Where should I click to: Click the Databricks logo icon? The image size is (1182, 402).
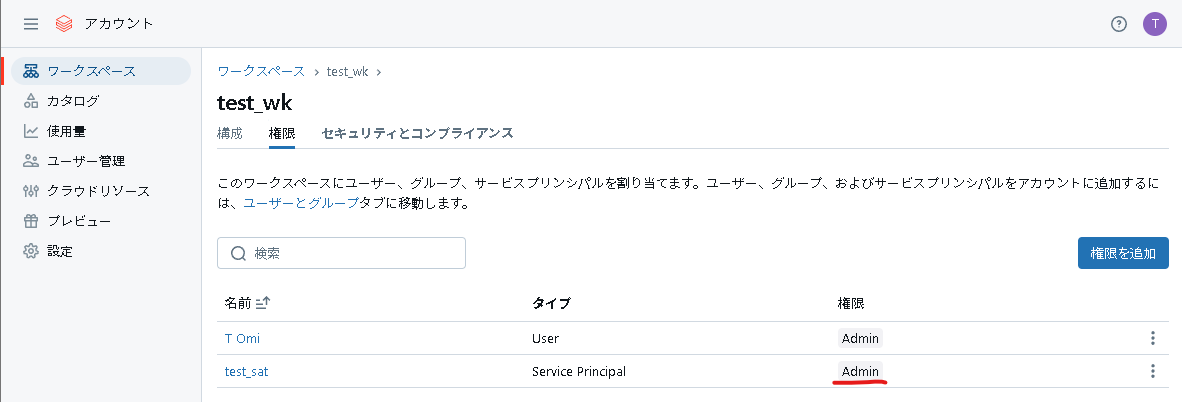64,23
